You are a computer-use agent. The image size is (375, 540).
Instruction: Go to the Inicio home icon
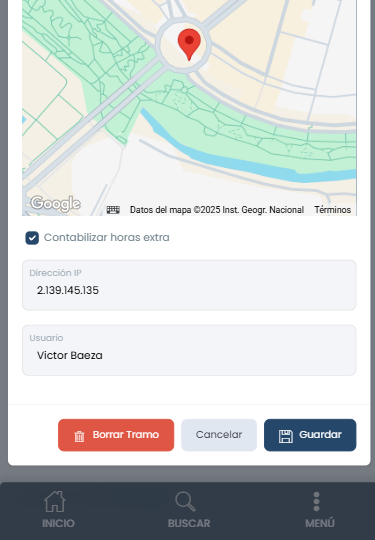(x=55, y=501)
